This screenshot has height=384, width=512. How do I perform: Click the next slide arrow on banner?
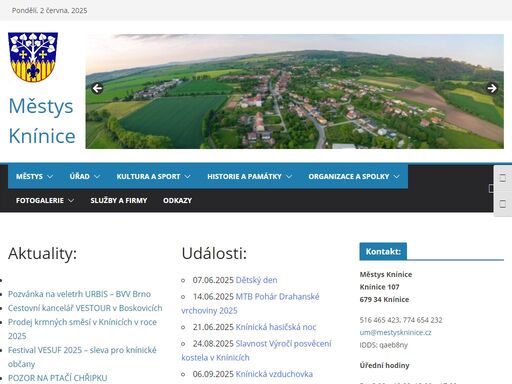pos(492,88)
